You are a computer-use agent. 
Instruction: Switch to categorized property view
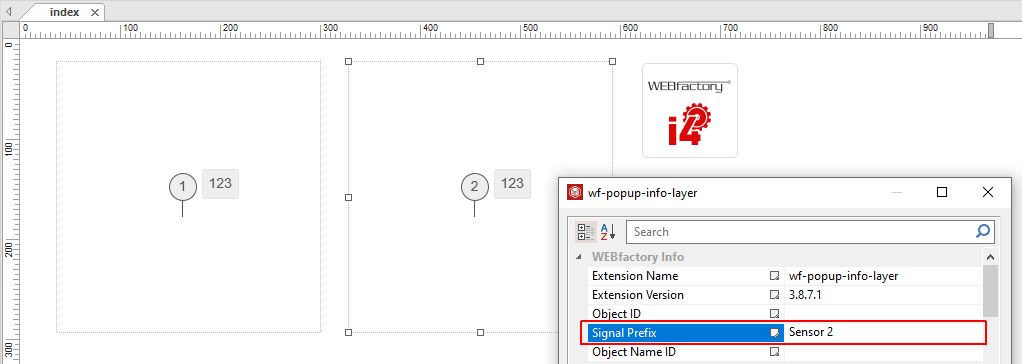(x=585, y=232)
